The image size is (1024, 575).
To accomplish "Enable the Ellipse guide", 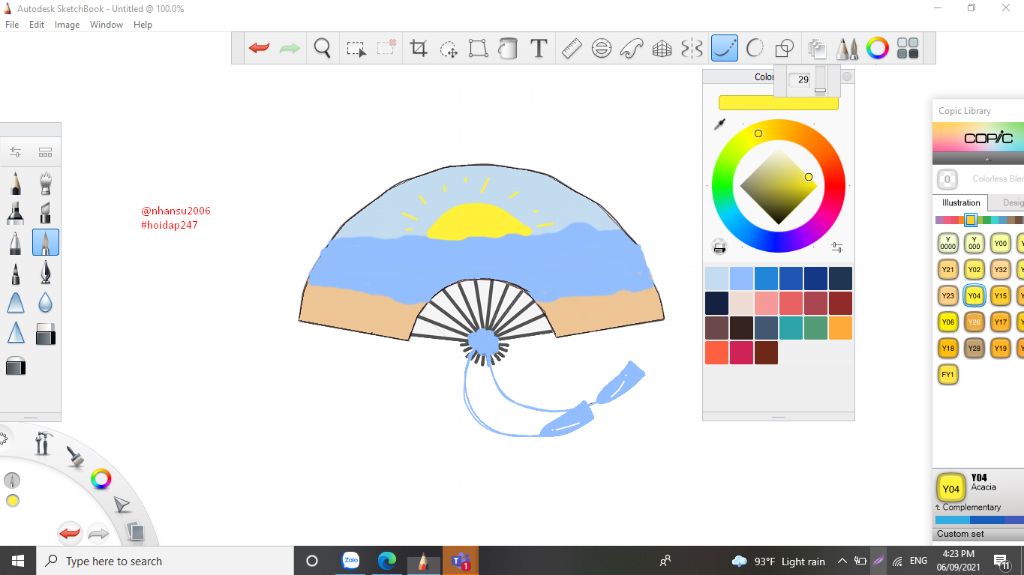I will 601,48.
